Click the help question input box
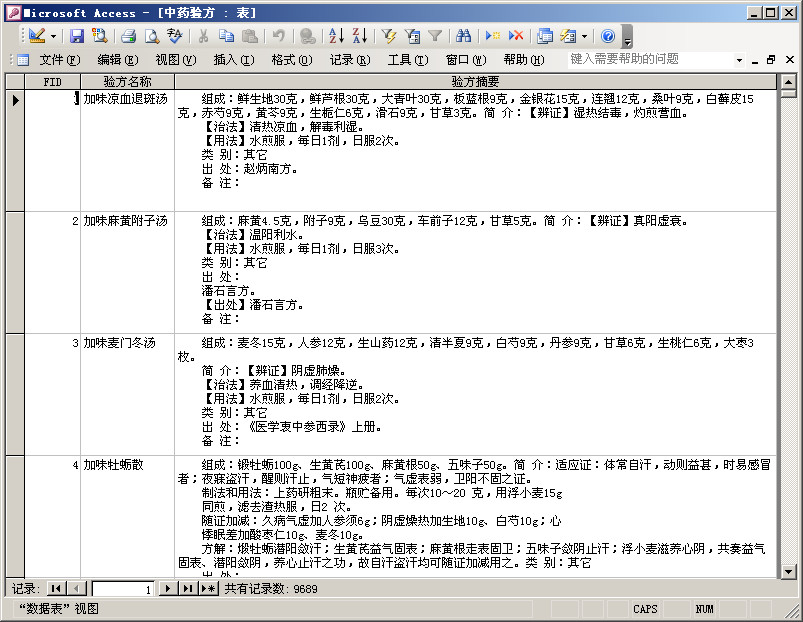The width and height of the screenshot is (803, 622). pos(650,59)
